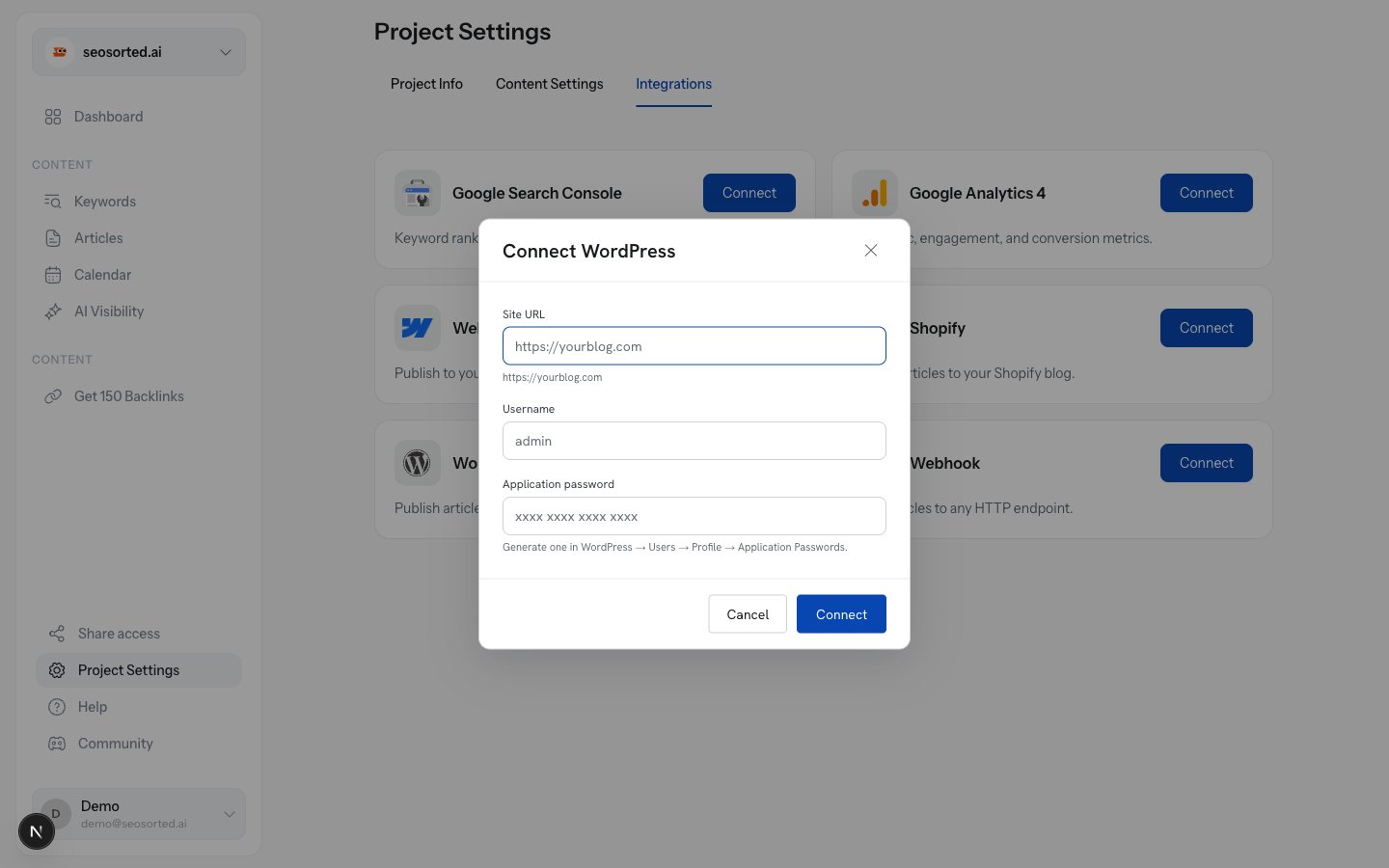Open the Content Settings tab

[x=550, y=84]
